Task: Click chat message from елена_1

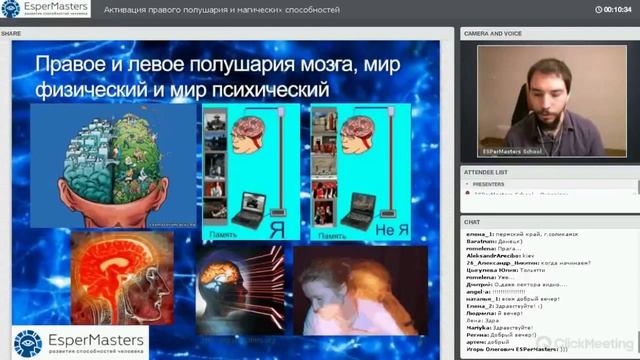Action: 522,234
